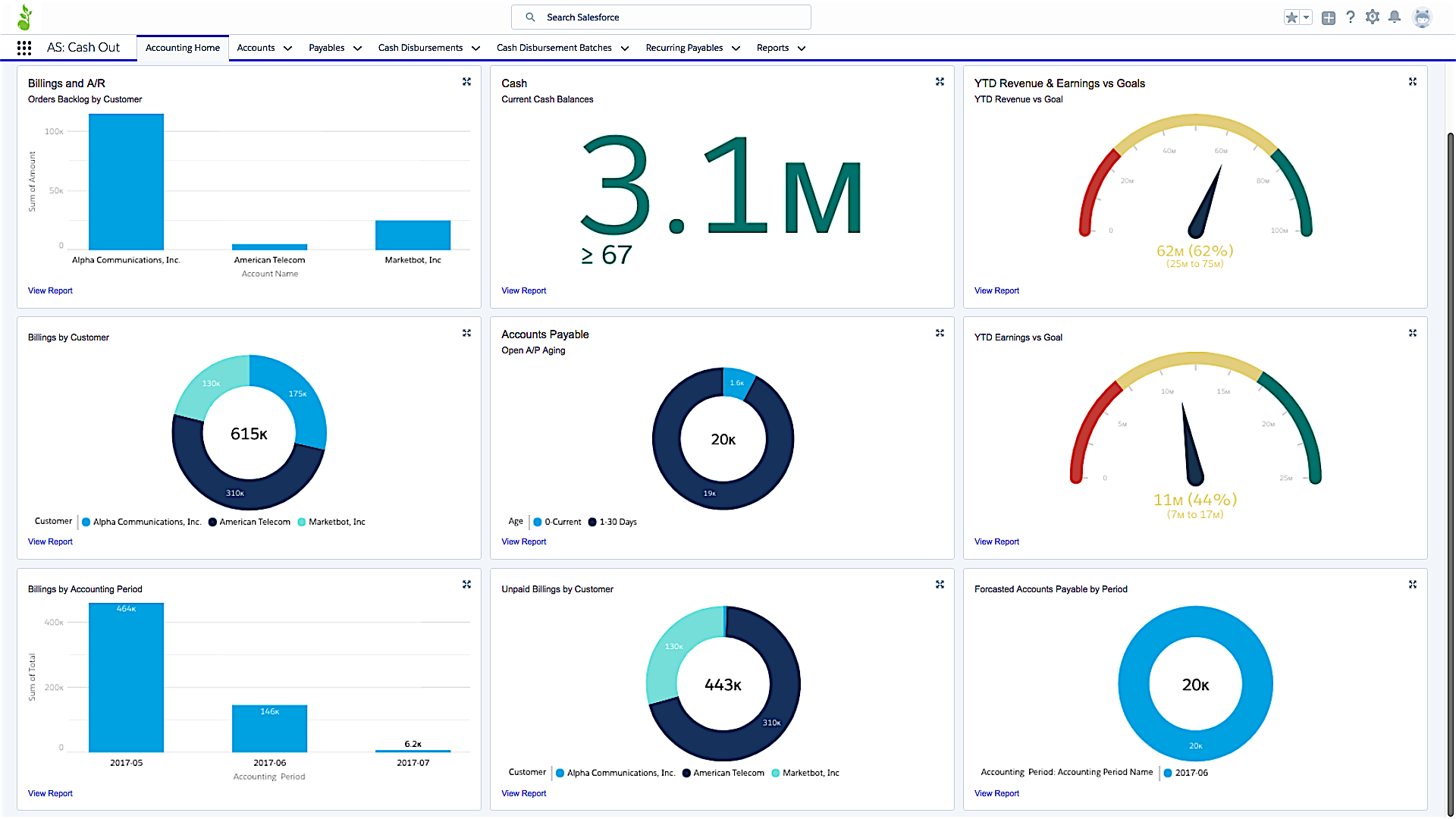Open the Setup gear icon
1456x819 pixels.
tap(1373, 17)
